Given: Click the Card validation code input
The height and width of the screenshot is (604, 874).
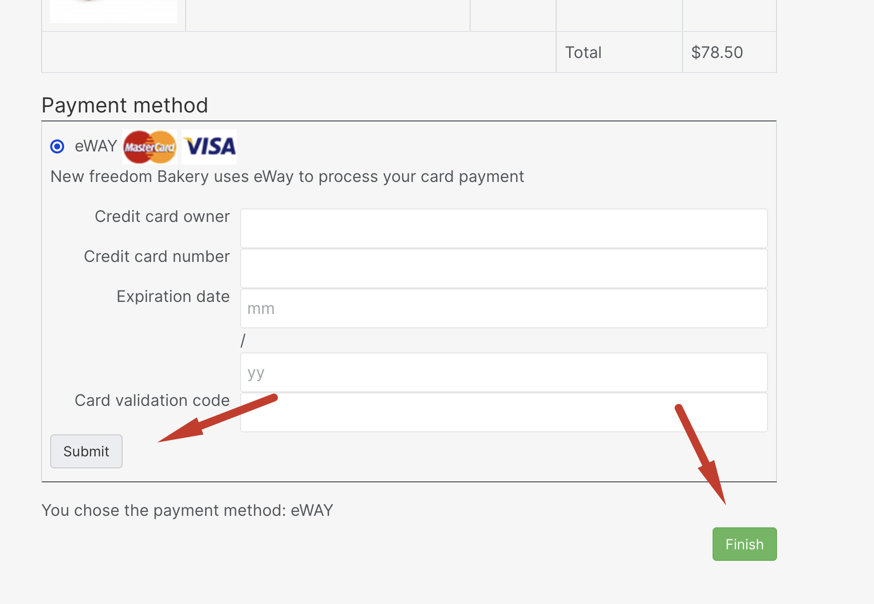Looking at the screenshot, I should click(503, 412).
